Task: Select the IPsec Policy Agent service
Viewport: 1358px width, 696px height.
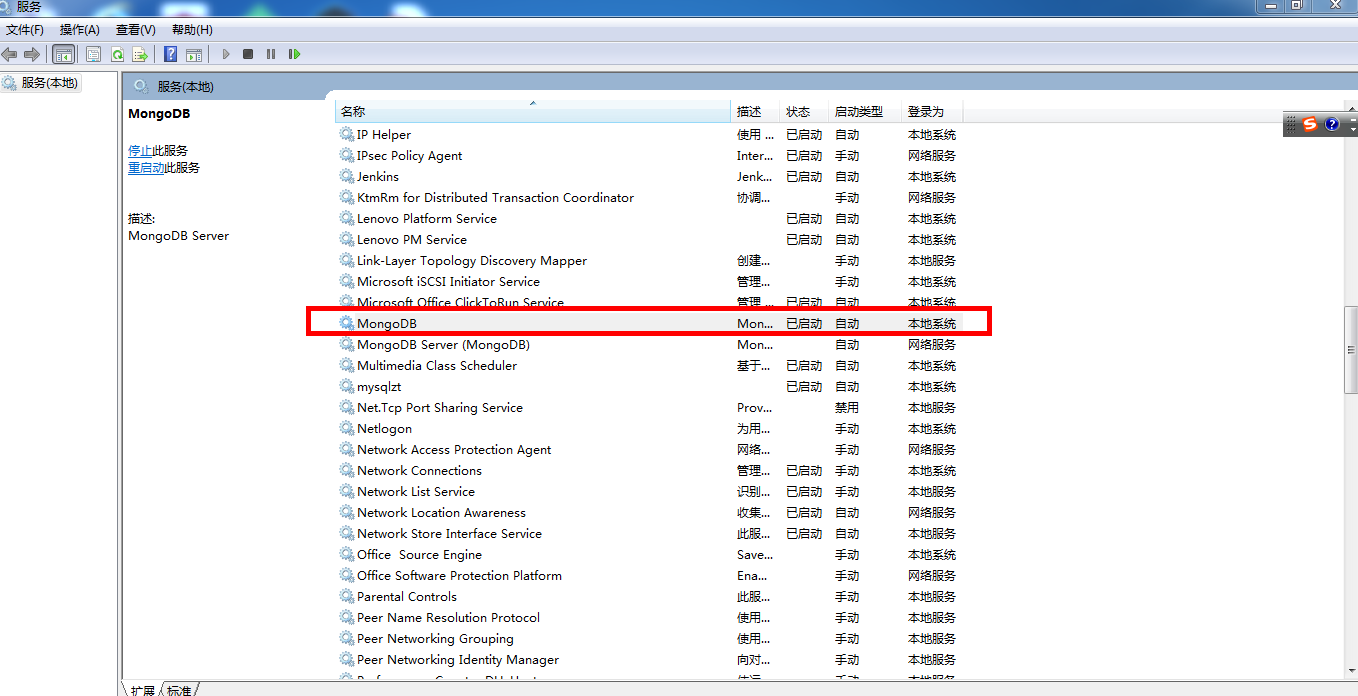Action: [648, 155]
